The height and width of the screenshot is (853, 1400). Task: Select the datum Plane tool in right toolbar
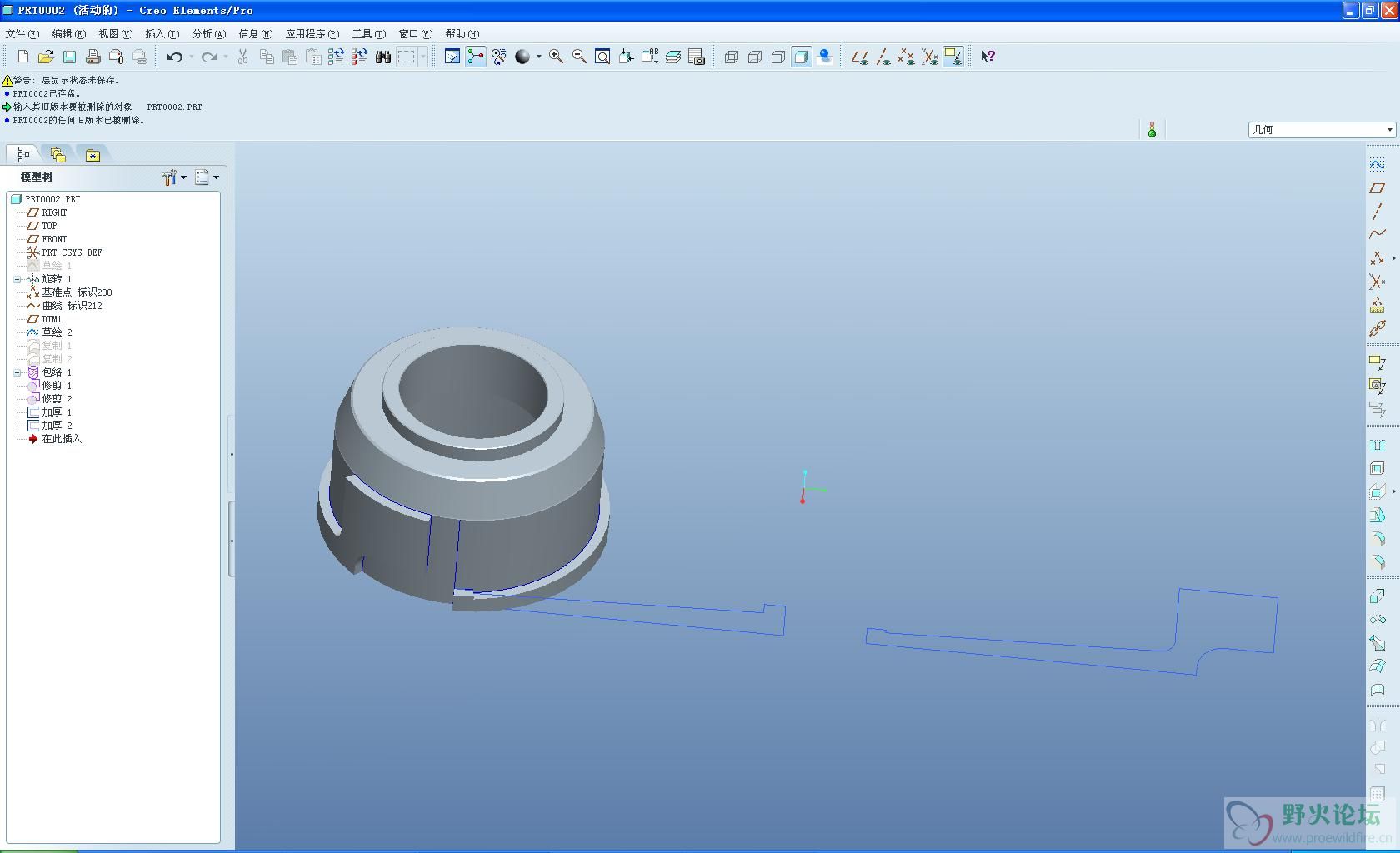click(1377, 188)
